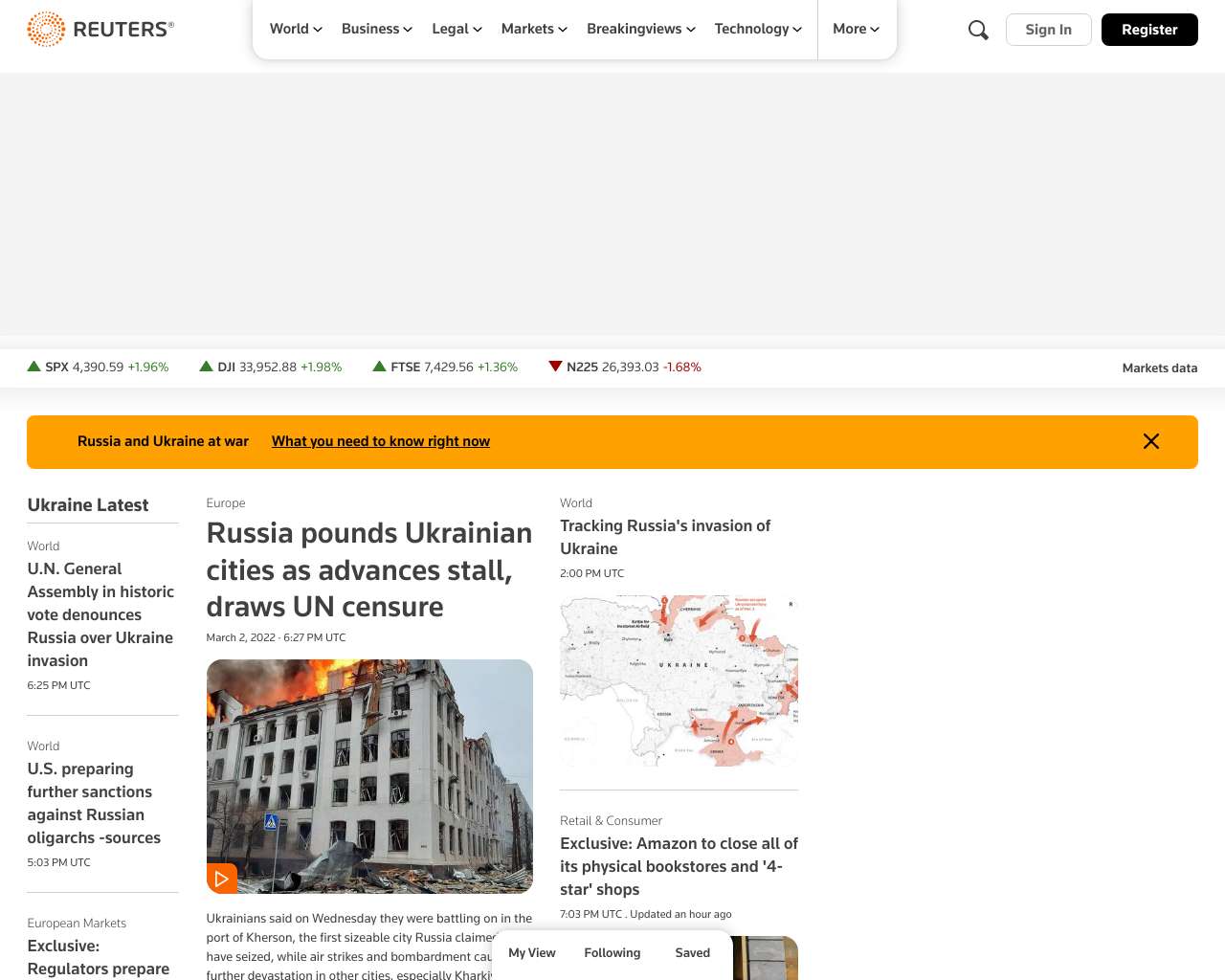Open 'What you need to know right now' link
The width and height of the screenshot is (1225, 980).
point(381,441)
